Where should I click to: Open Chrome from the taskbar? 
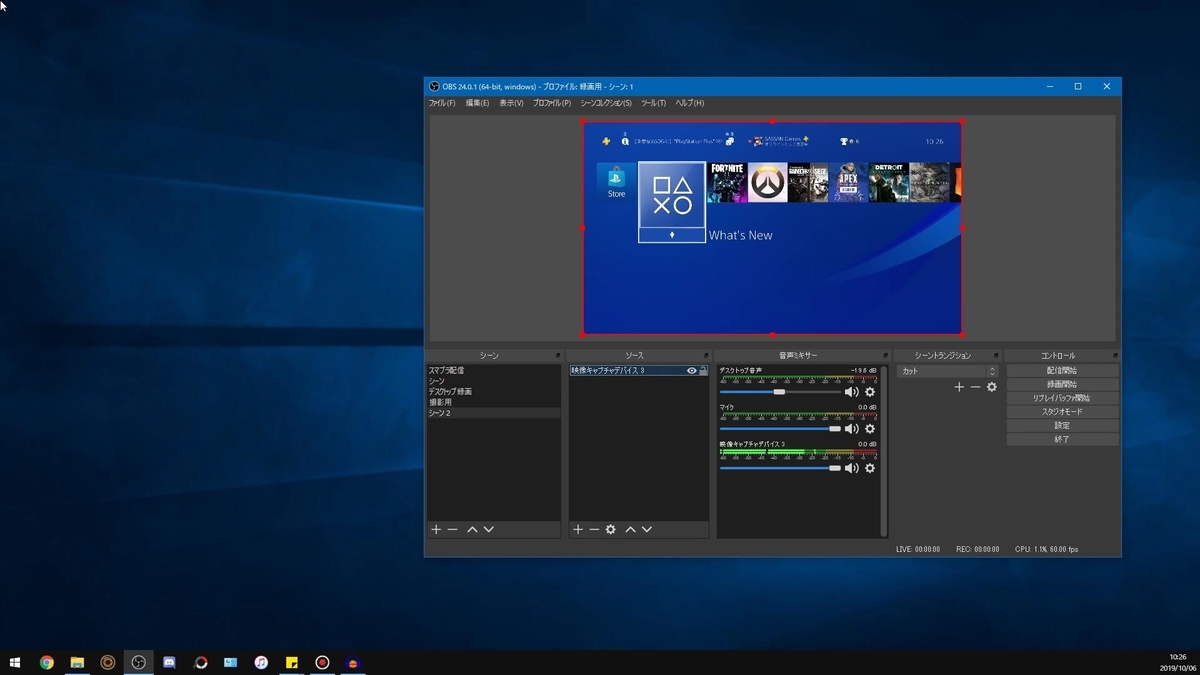tap(46, 662)
